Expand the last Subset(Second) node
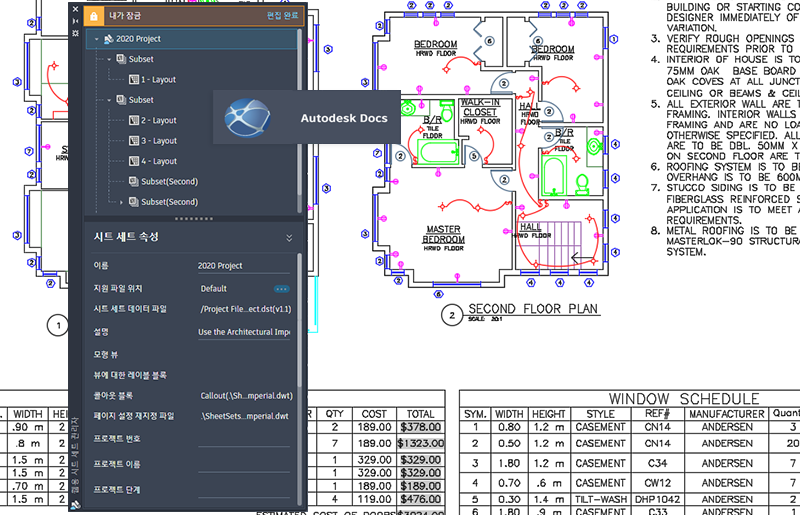800x515 pixels. pyautogui.click(x=121, y=202)
